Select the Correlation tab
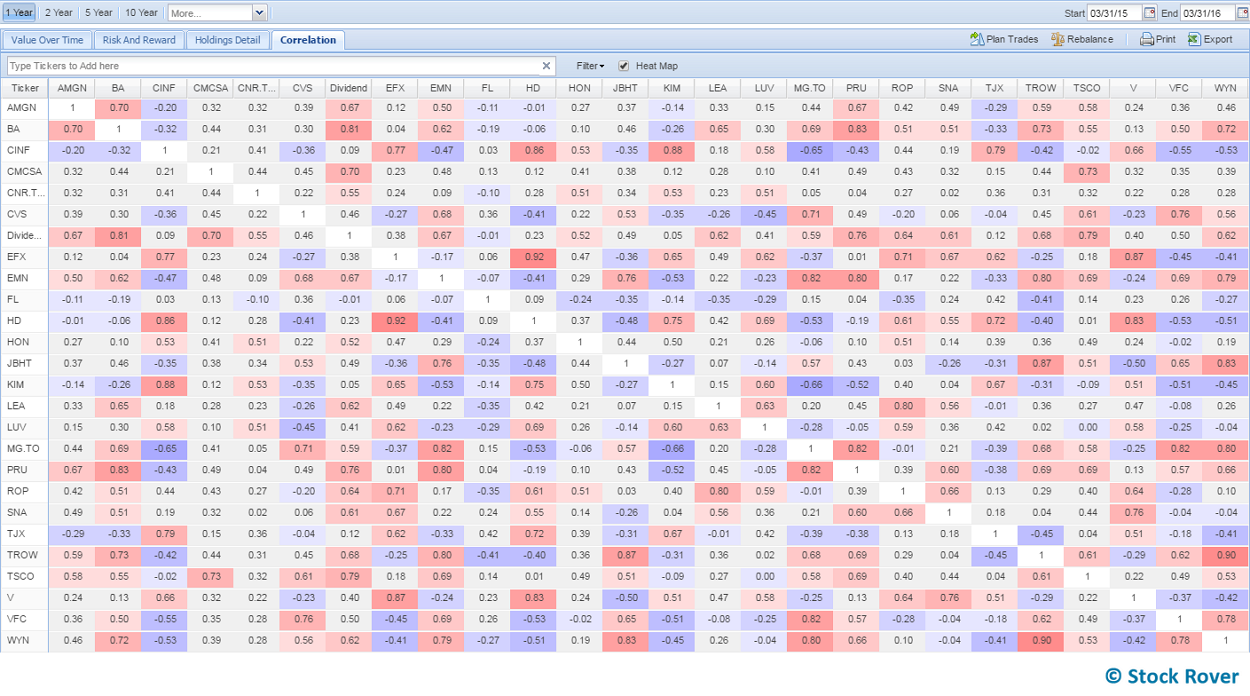 click(308, 40)
